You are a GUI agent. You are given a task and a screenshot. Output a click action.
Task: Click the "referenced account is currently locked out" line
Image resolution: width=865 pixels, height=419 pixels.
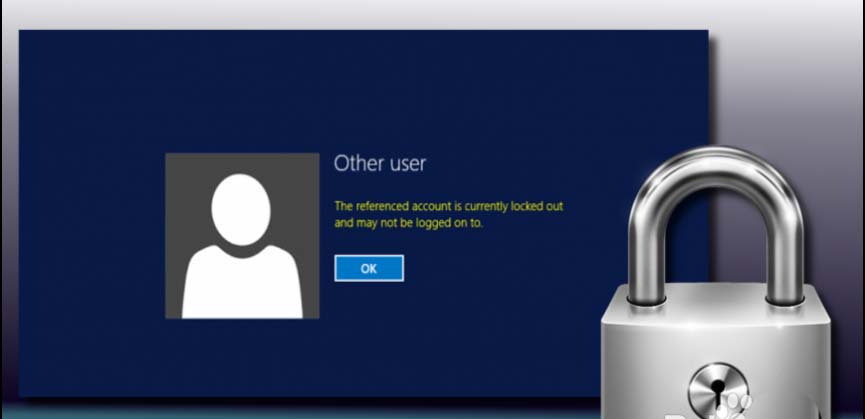tap(448, 205)
